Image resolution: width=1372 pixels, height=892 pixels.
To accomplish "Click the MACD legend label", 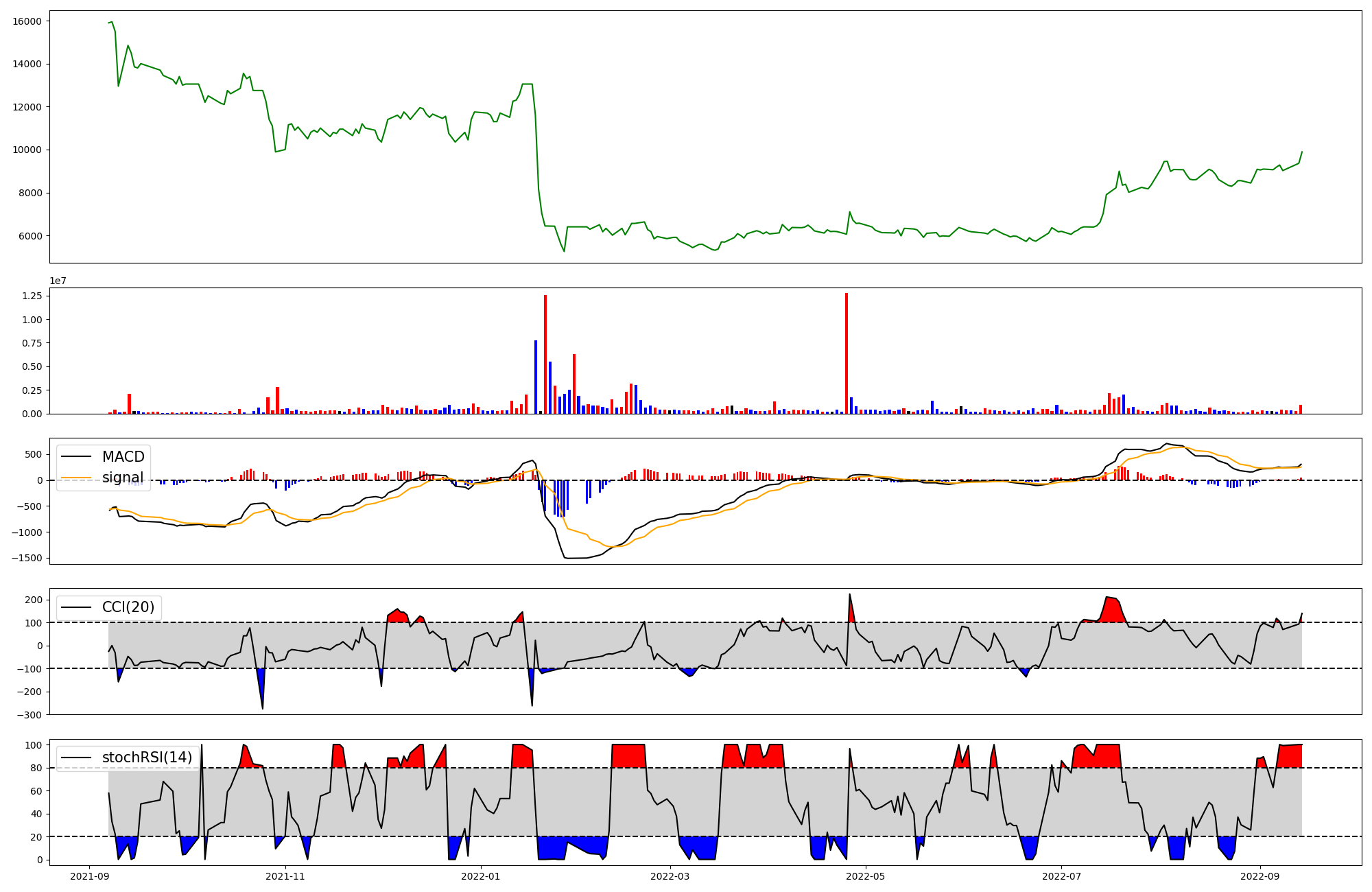I will tap(123, 457).
